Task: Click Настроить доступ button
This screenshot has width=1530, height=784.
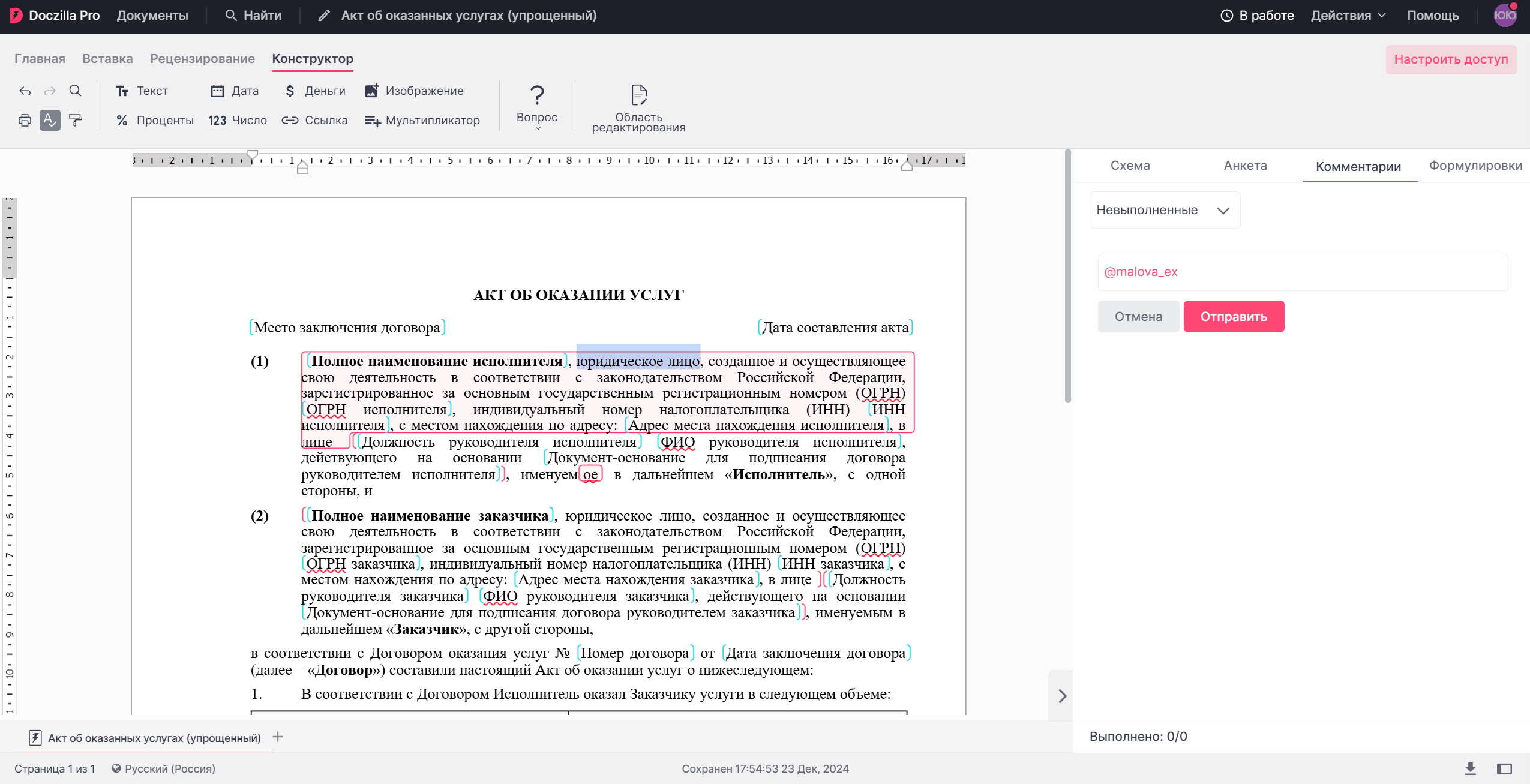Action: pos(1451,59)
